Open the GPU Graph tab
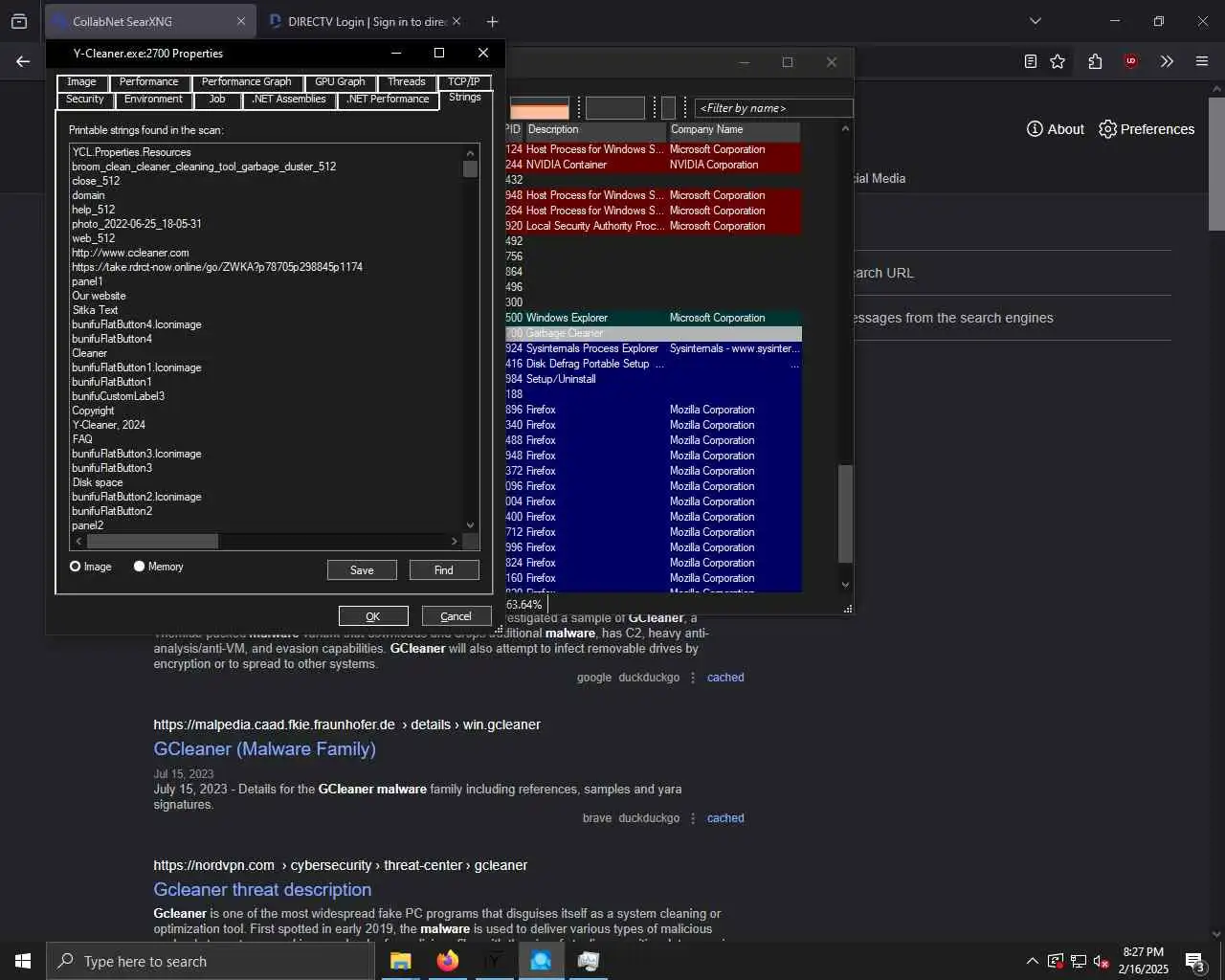The width and height of the screenshot is (1225, 980). coord(340,82)
